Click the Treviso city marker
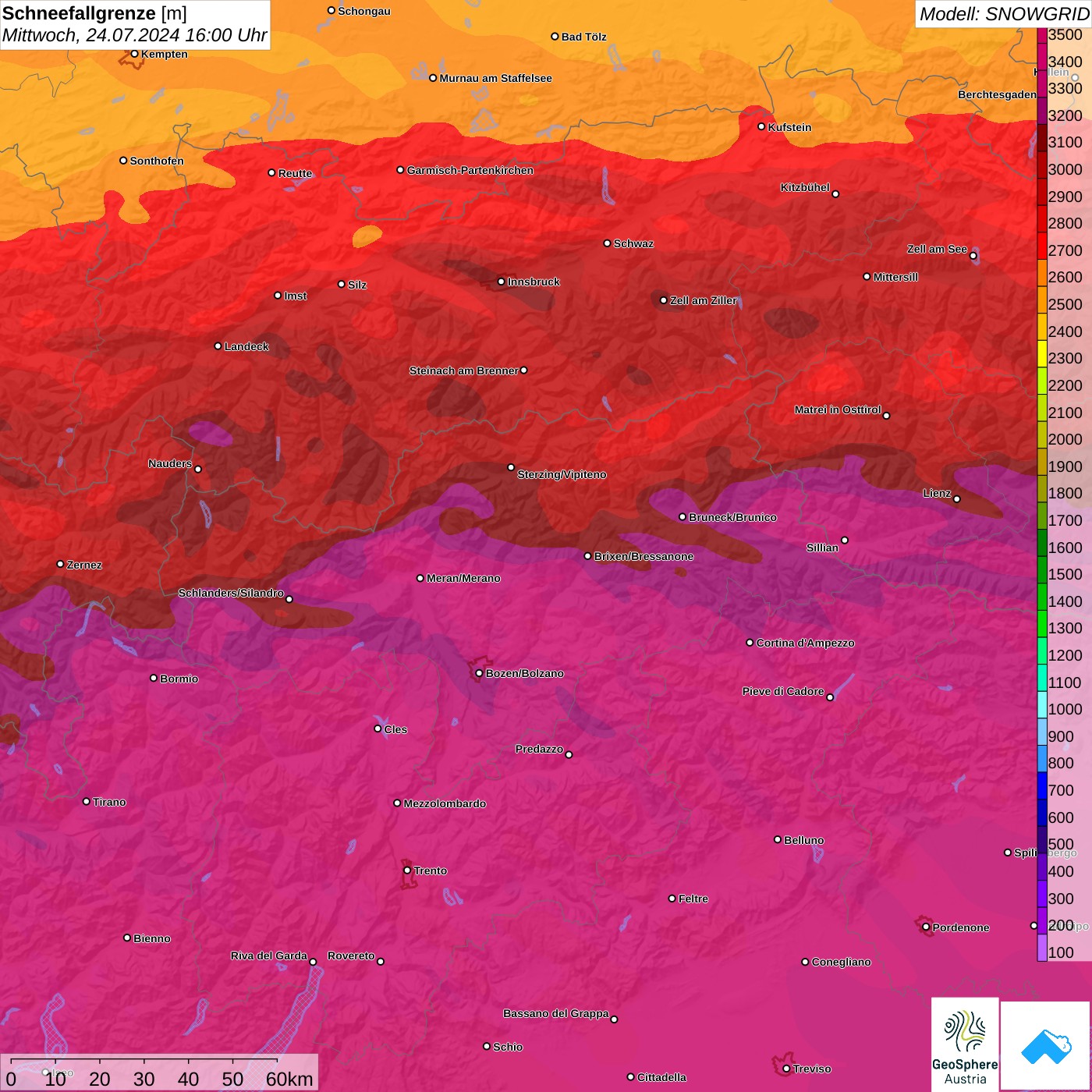 [x=786, y=1069]
